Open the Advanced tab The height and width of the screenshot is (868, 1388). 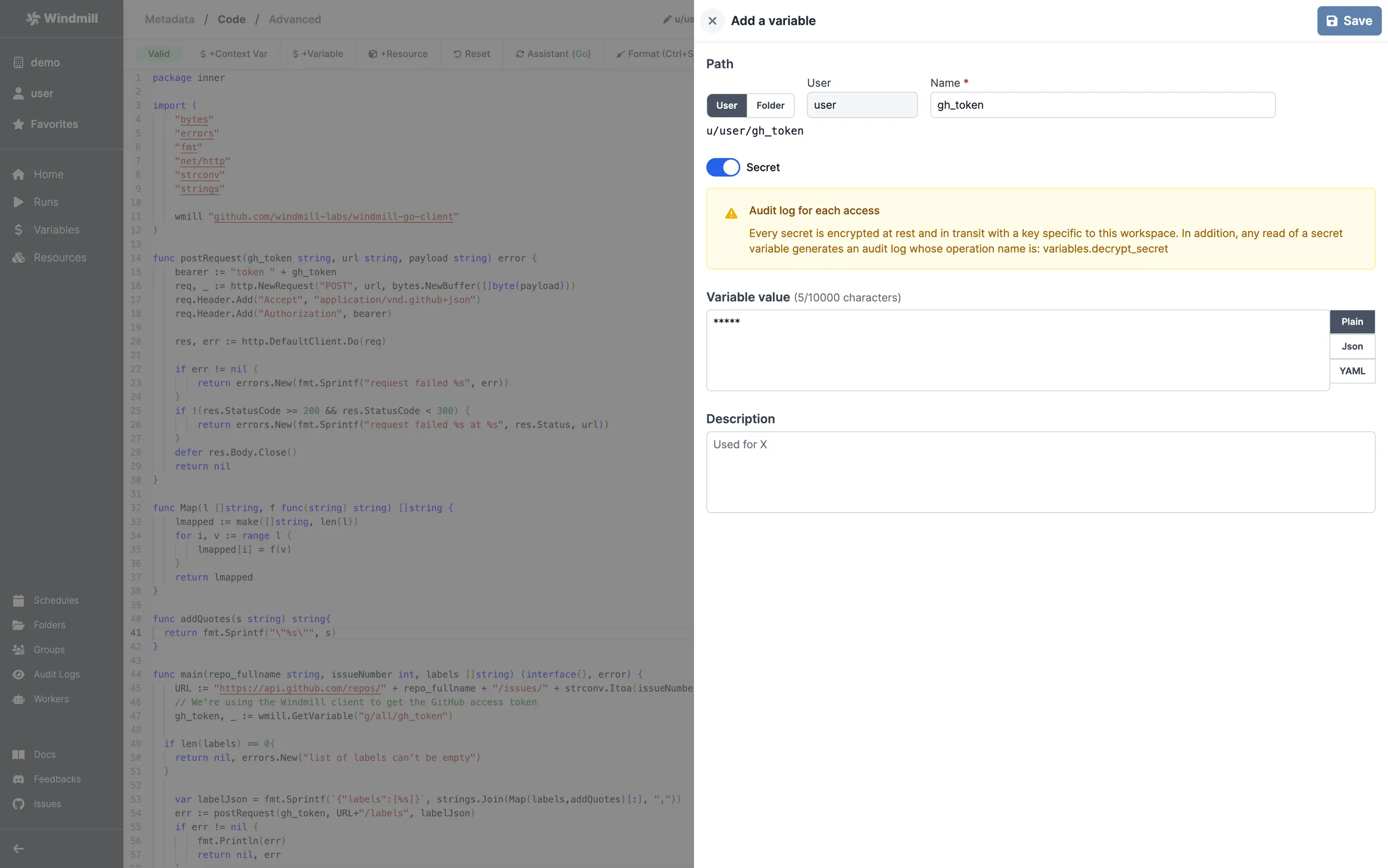coord(295,19)
